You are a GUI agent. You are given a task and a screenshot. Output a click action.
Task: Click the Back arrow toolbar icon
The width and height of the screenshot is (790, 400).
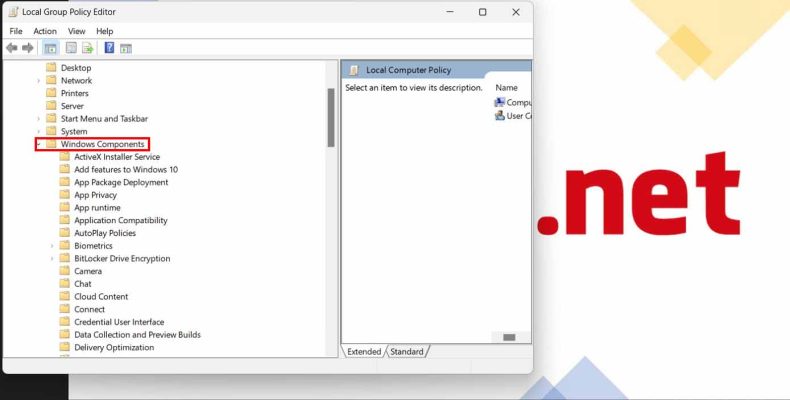click(12, 48)
